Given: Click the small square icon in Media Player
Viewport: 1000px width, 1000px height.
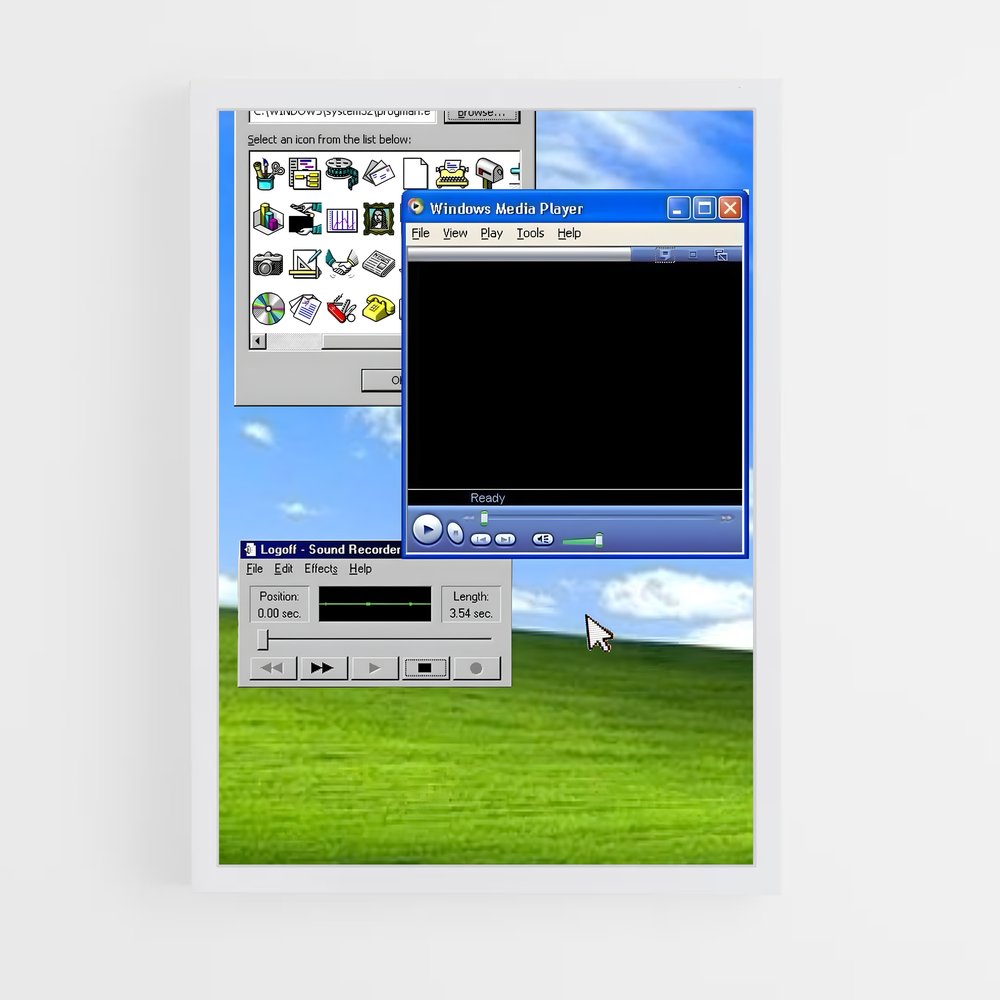Looking at the screenshot, I should tap(693, 254).
